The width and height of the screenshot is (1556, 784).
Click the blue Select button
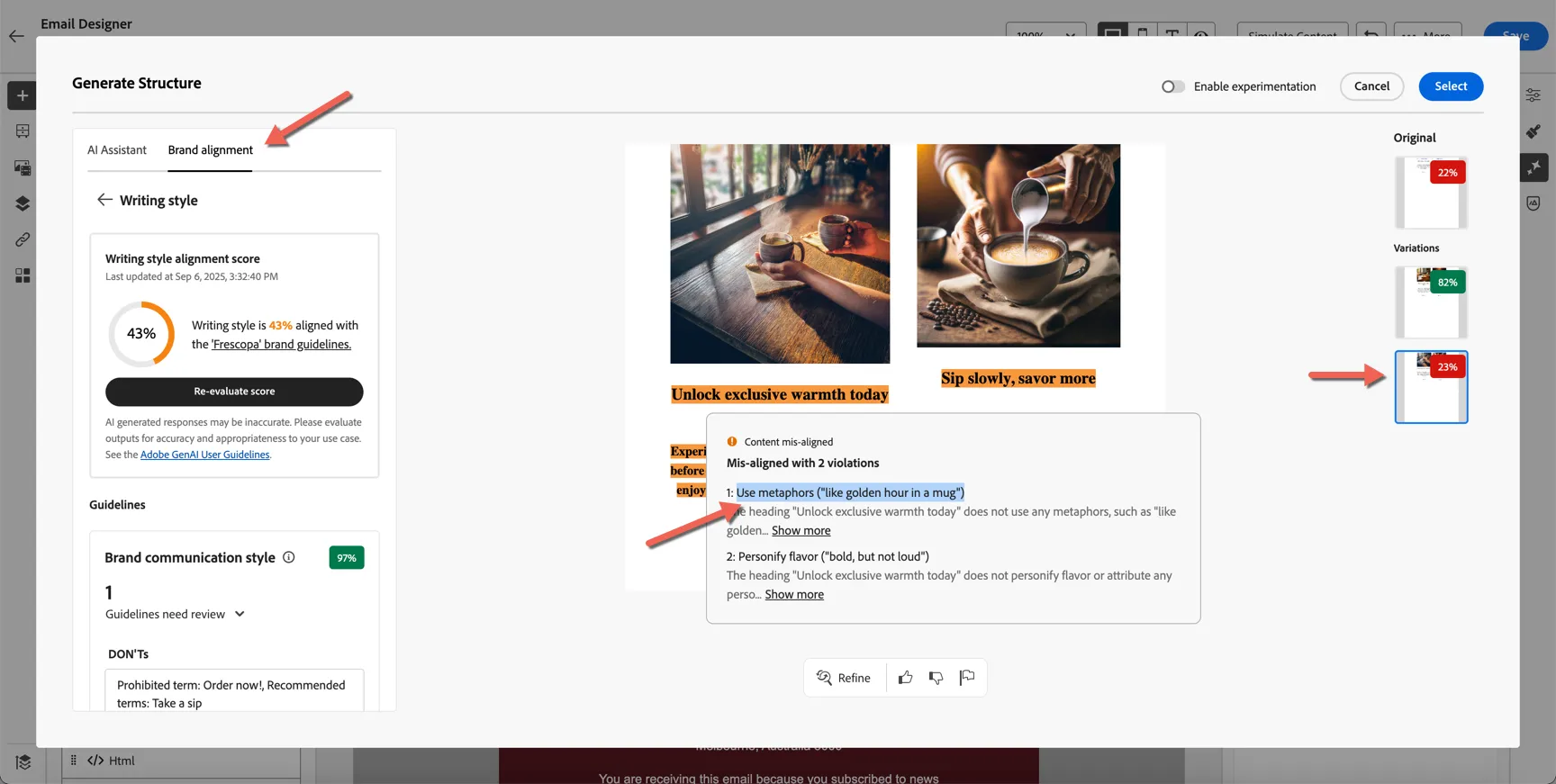(1451, 86)
